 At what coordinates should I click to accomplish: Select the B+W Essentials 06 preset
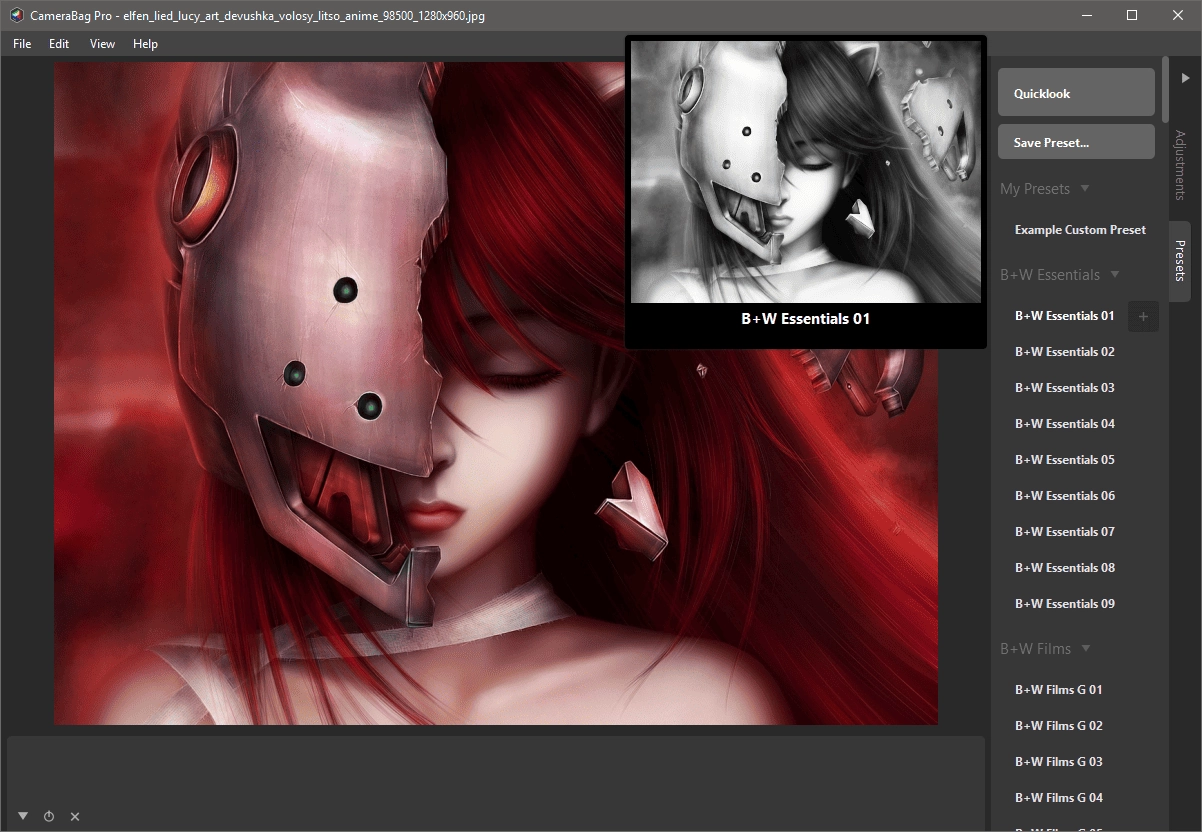click(x=1064, y=496)
